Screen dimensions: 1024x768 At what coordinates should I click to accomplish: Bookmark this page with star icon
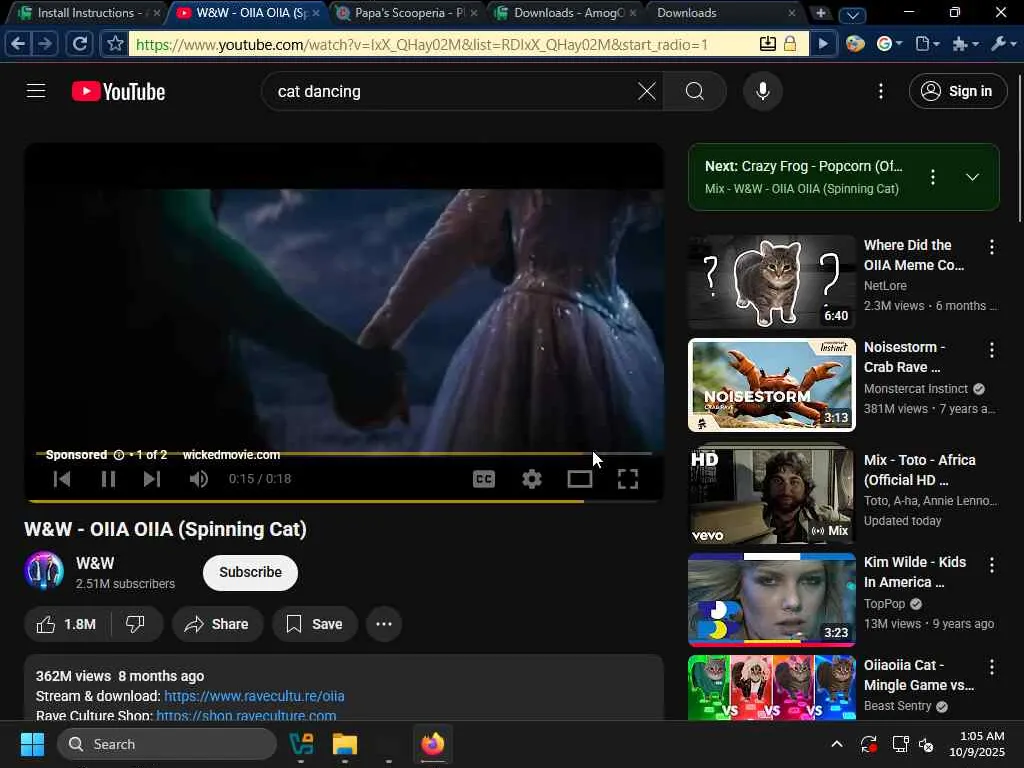click(x=116, y=44)
